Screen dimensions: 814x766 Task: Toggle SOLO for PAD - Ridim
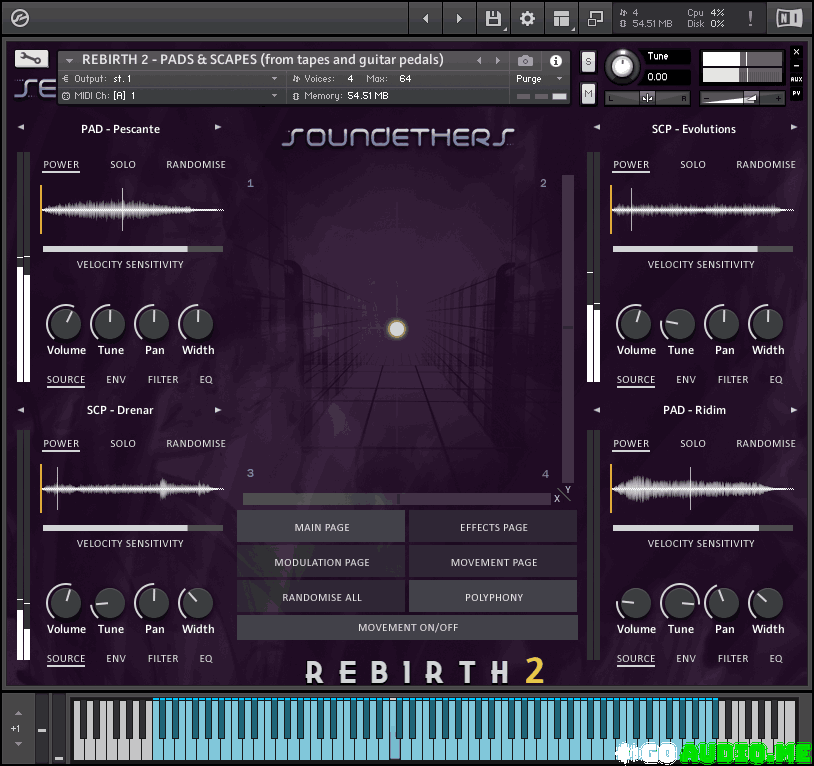coord(693,444)
